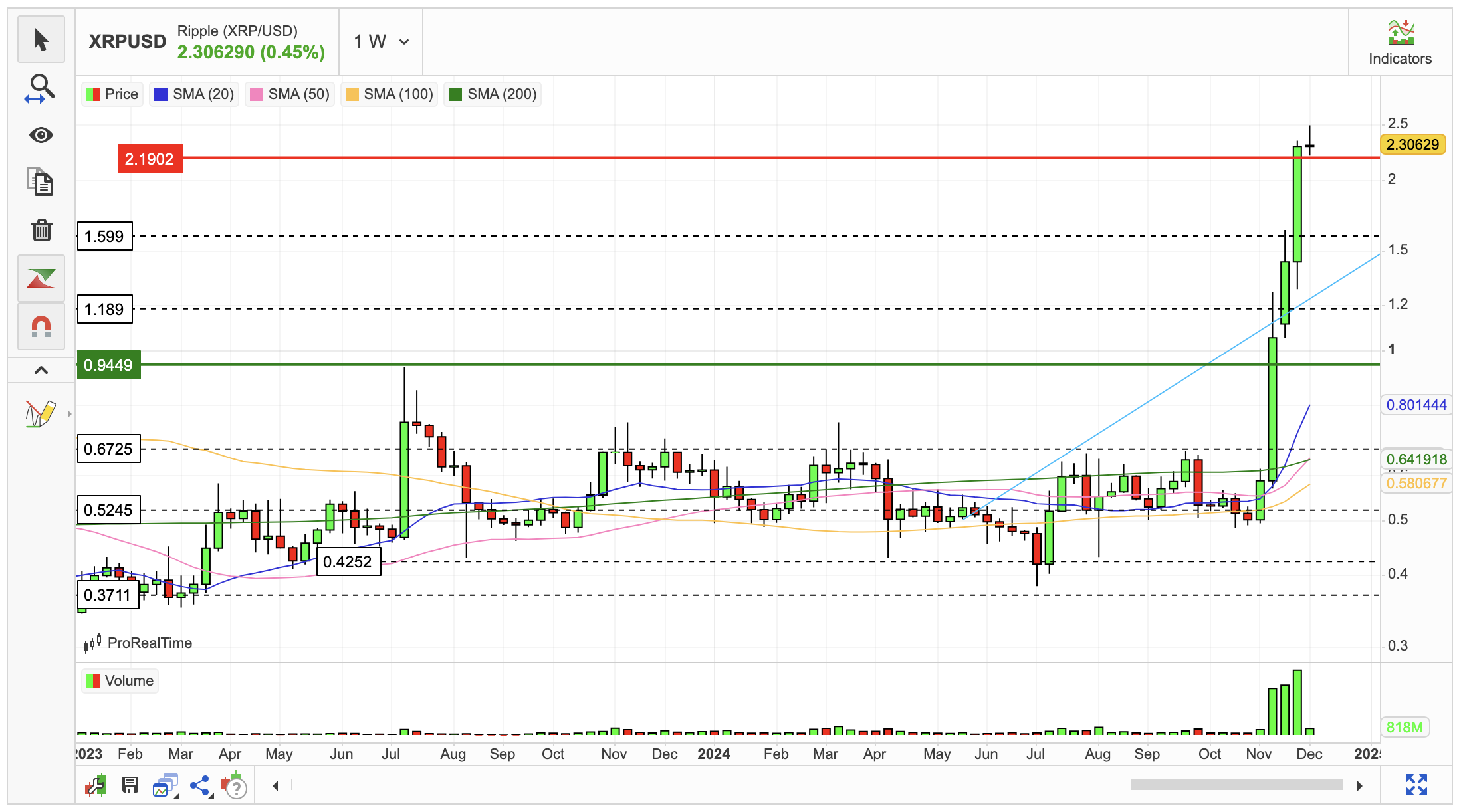Click the XRPUSD ticker symbol
This screenshot has height=812, width=1461.
tap(128, 41)
